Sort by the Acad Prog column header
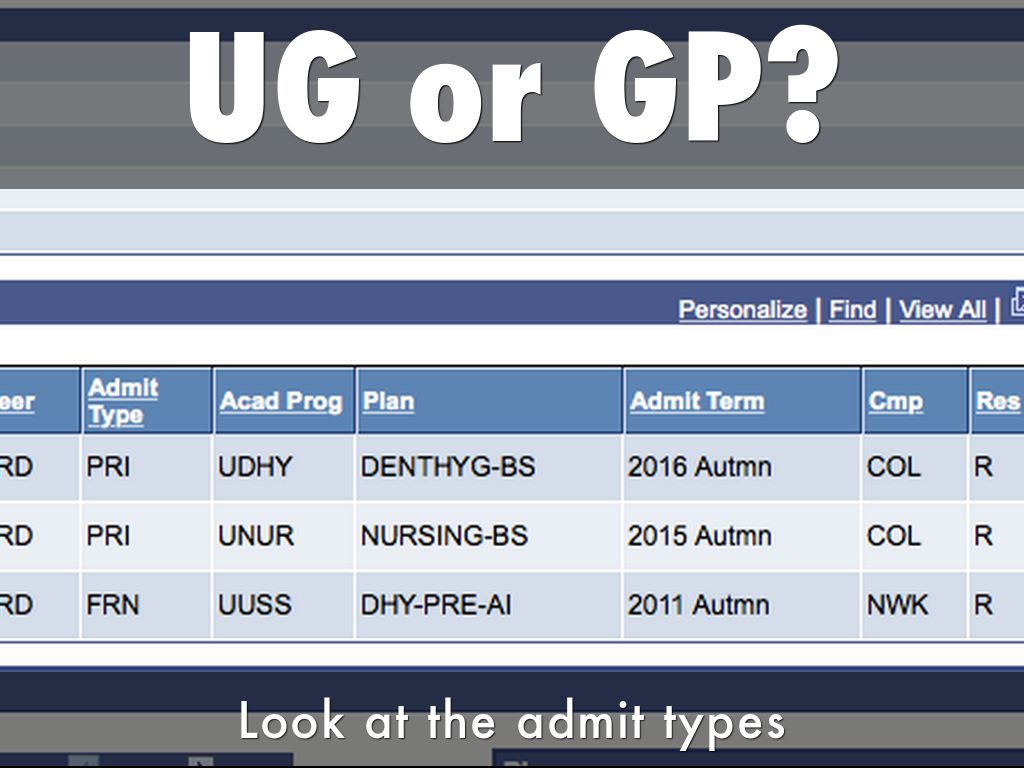Viewport: 1024px width, 768px height. coord(281,401)
